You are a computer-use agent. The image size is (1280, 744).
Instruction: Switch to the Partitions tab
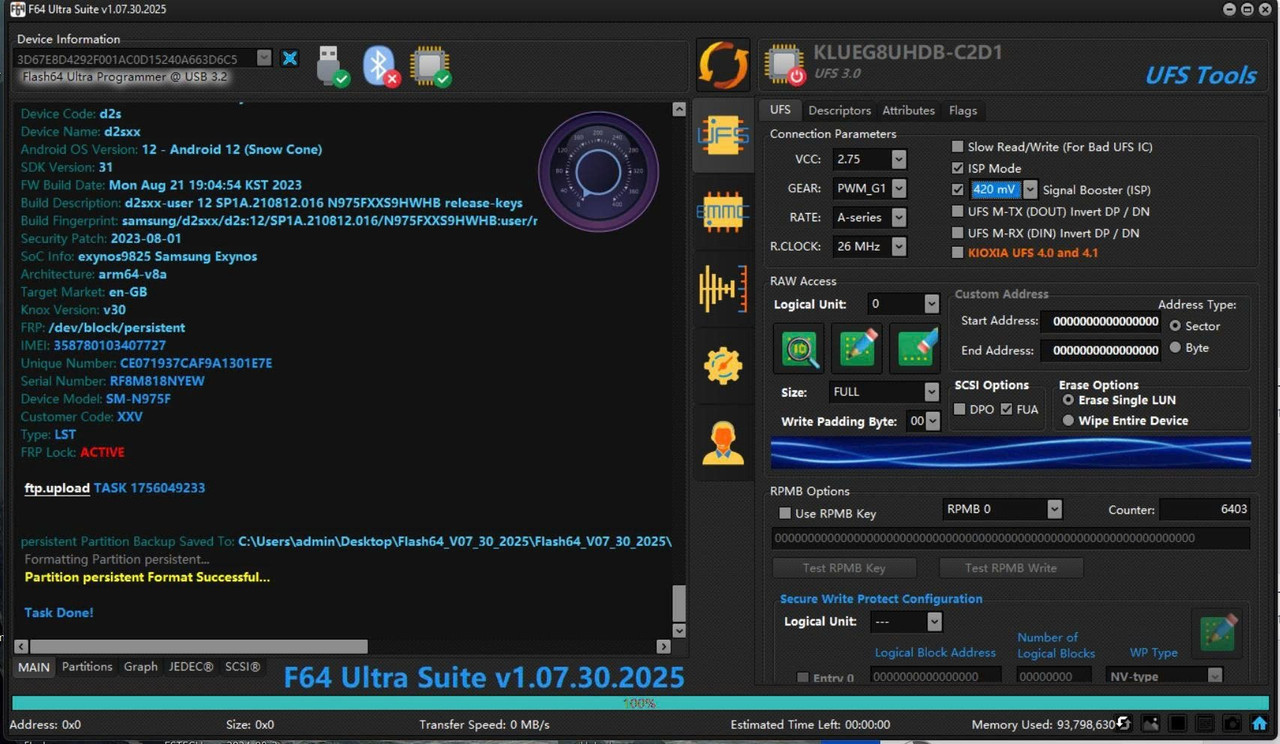pyautogui.click(x=87, y=666)
